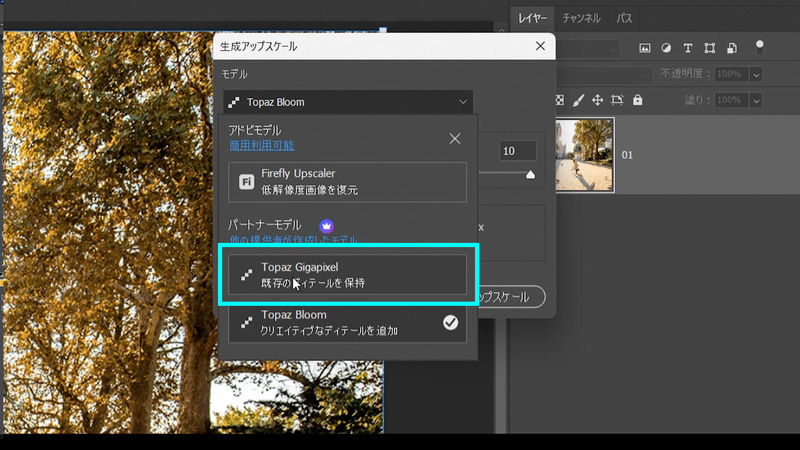800x450 pixels.
Task: Click the Firefly Fi icon
Action: (246, 182)
